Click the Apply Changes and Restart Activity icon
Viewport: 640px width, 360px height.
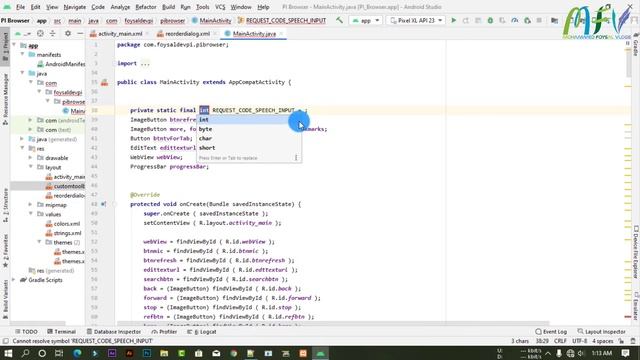click(466, 20)
